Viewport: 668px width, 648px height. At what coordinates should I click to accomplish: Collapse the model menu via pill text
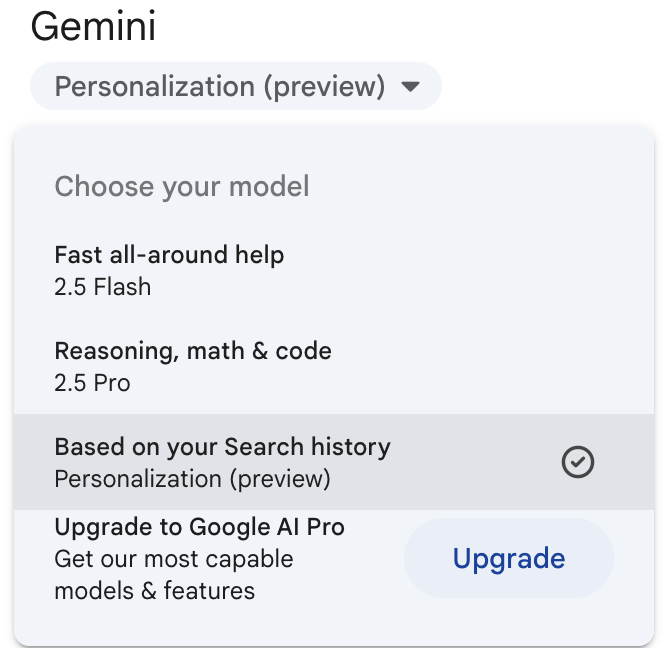tap(220, 86)
